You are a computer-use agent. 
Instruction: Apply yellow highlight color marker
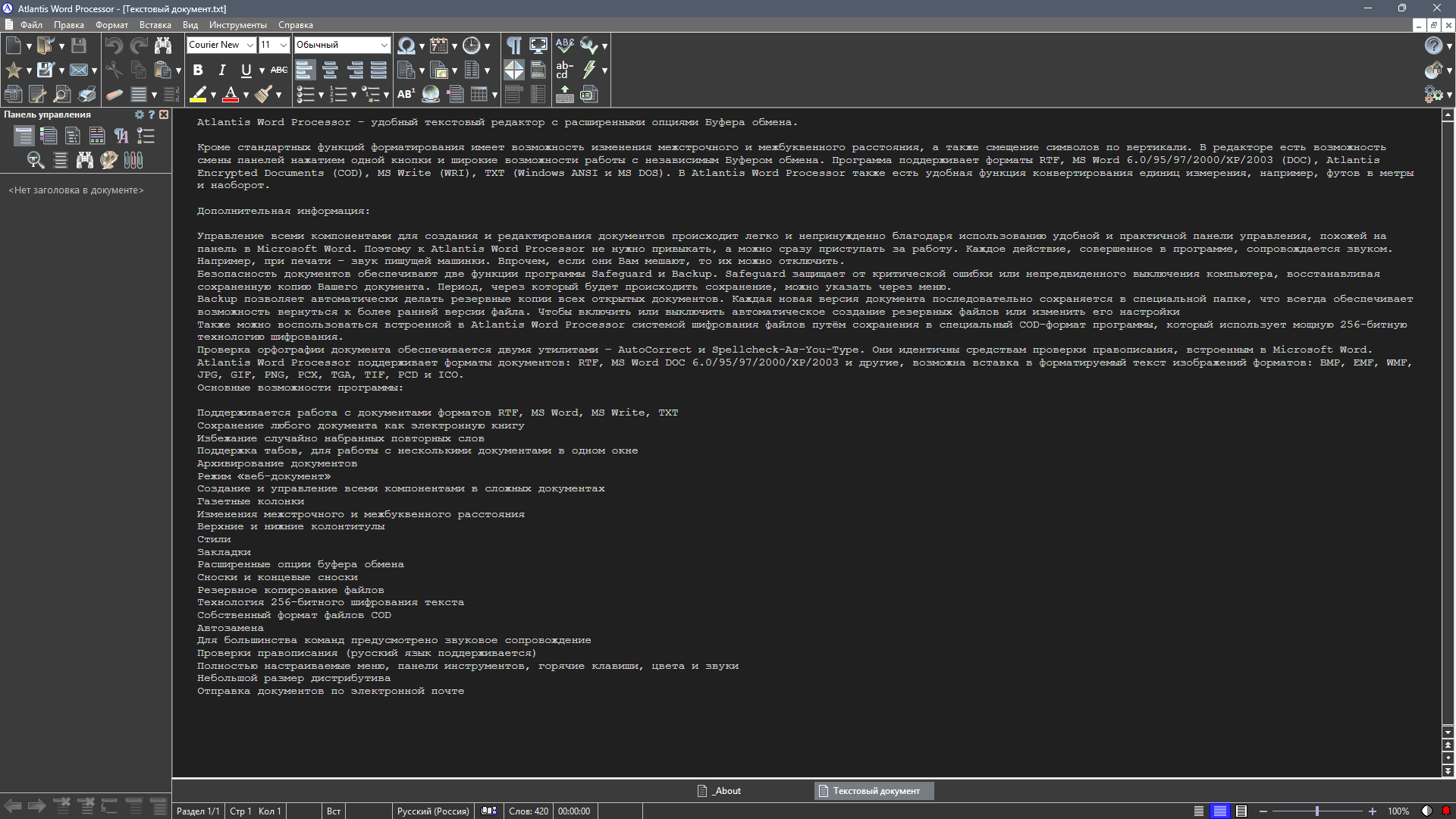198,94
